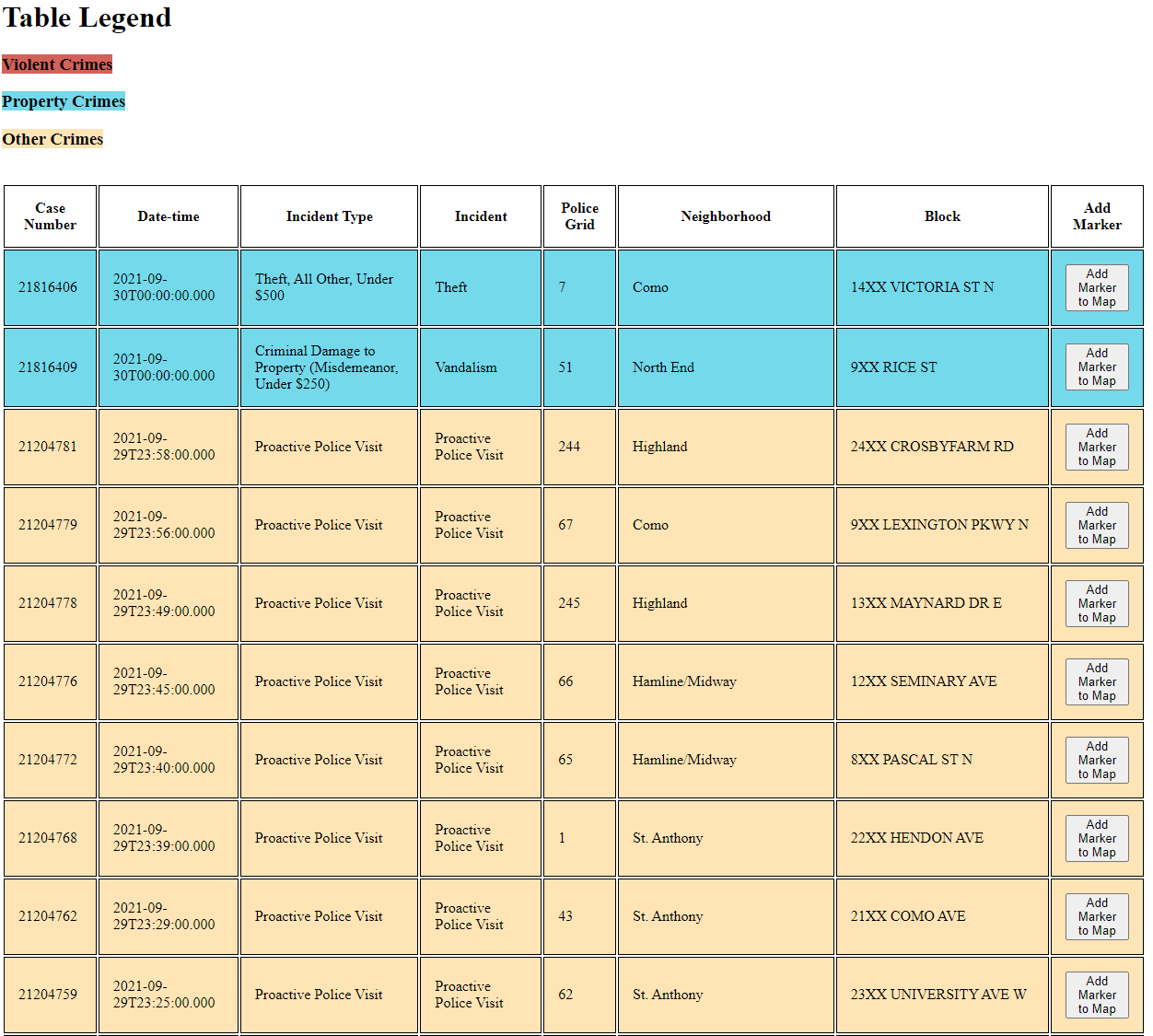Image resolution: width=1153 pixels, height=1036 pixels.
Task: Add marker for 21XX Como Ave
Action: (1096, 916)
